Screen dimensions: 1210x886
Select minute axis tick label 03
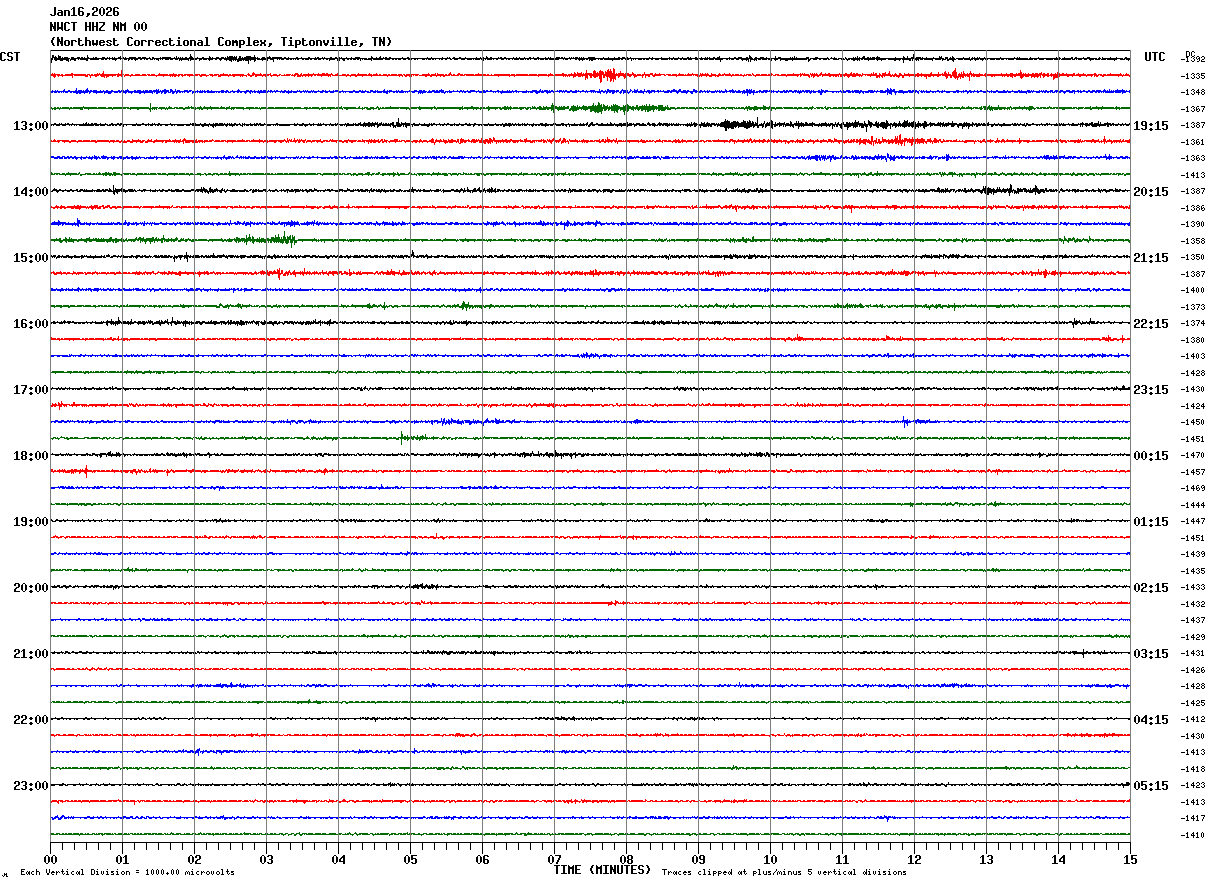[x=266, y=859]
